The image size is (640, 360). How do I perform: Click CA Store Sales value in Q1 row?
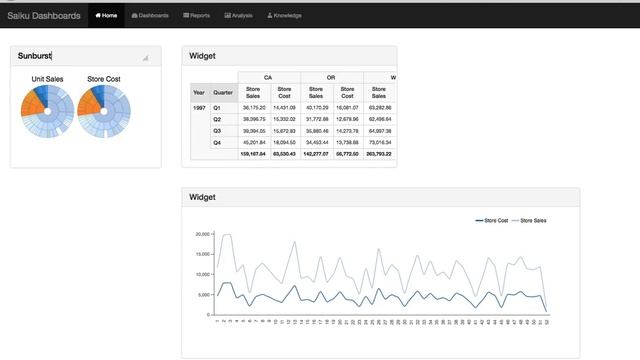tap(254, 108)
